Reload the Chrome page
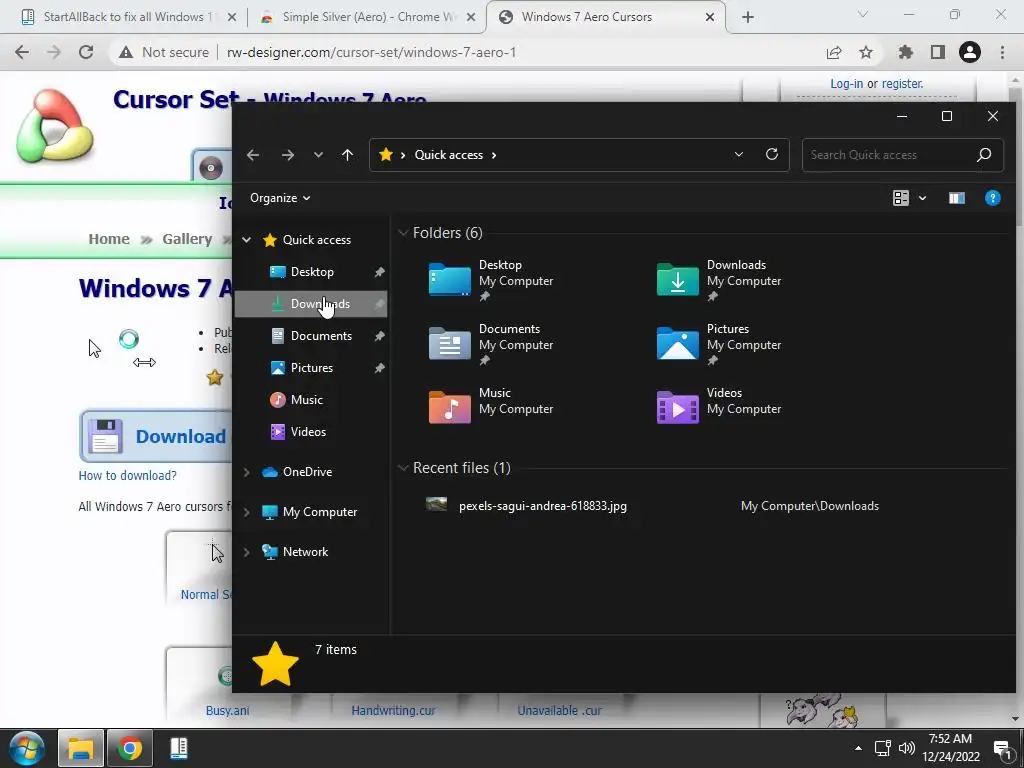Screen dimensions: 1024x768 pos(86,52)
